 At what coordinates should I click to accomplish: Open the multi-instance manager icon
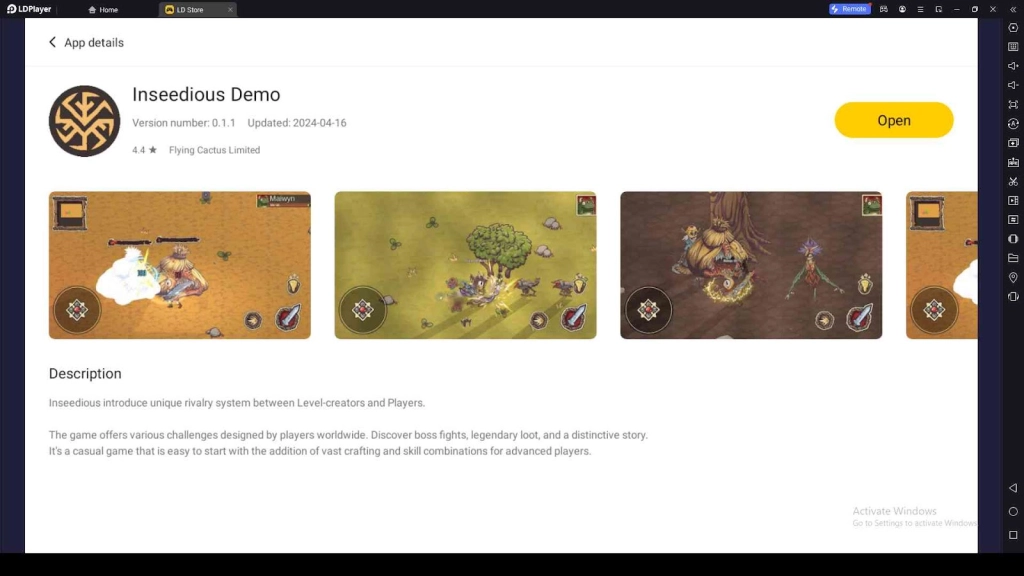point(1013,142)
